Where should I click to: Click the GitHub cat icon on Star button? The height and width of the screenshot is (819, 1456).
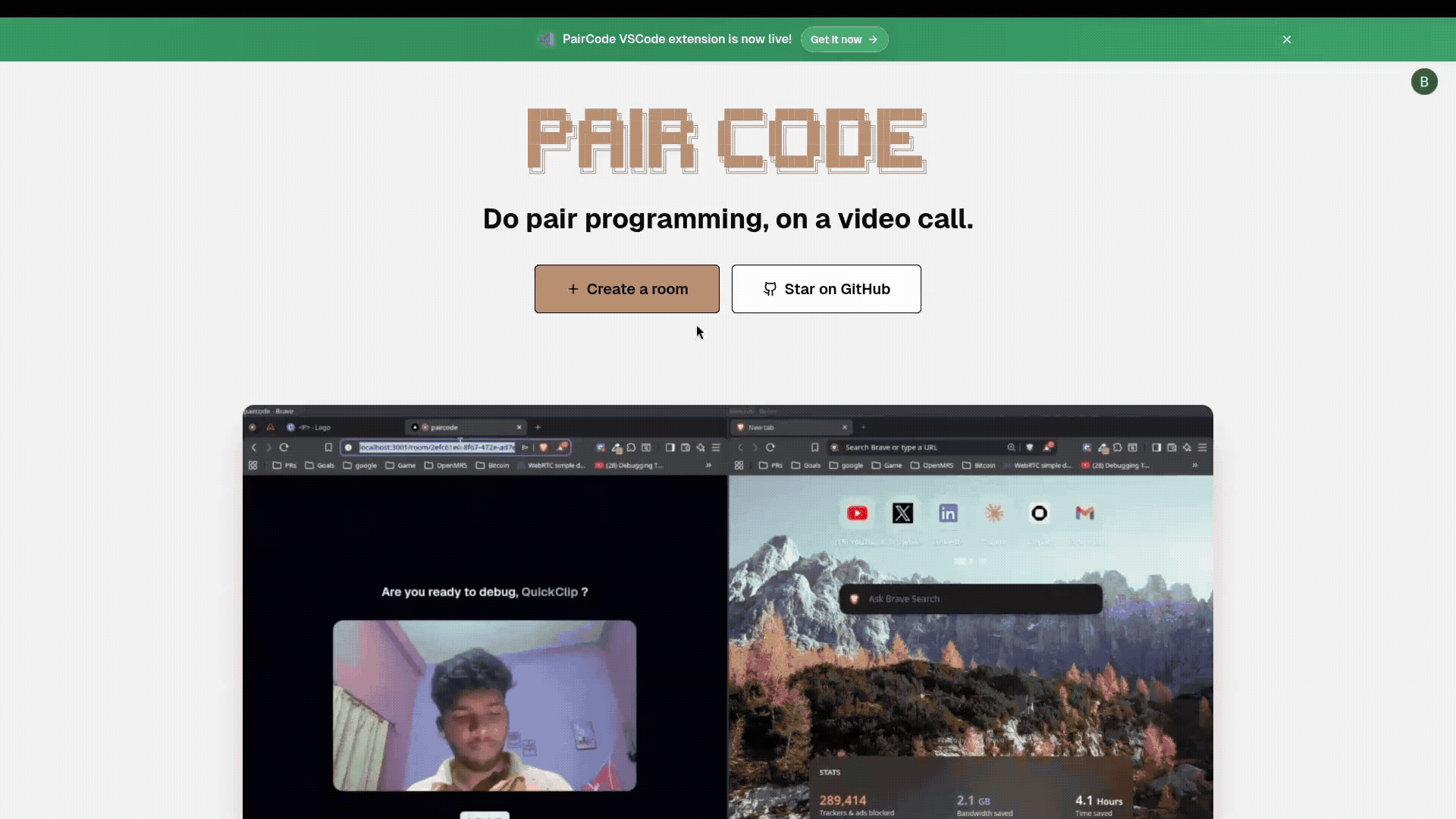pyautogui.click(x=770, y=289)
